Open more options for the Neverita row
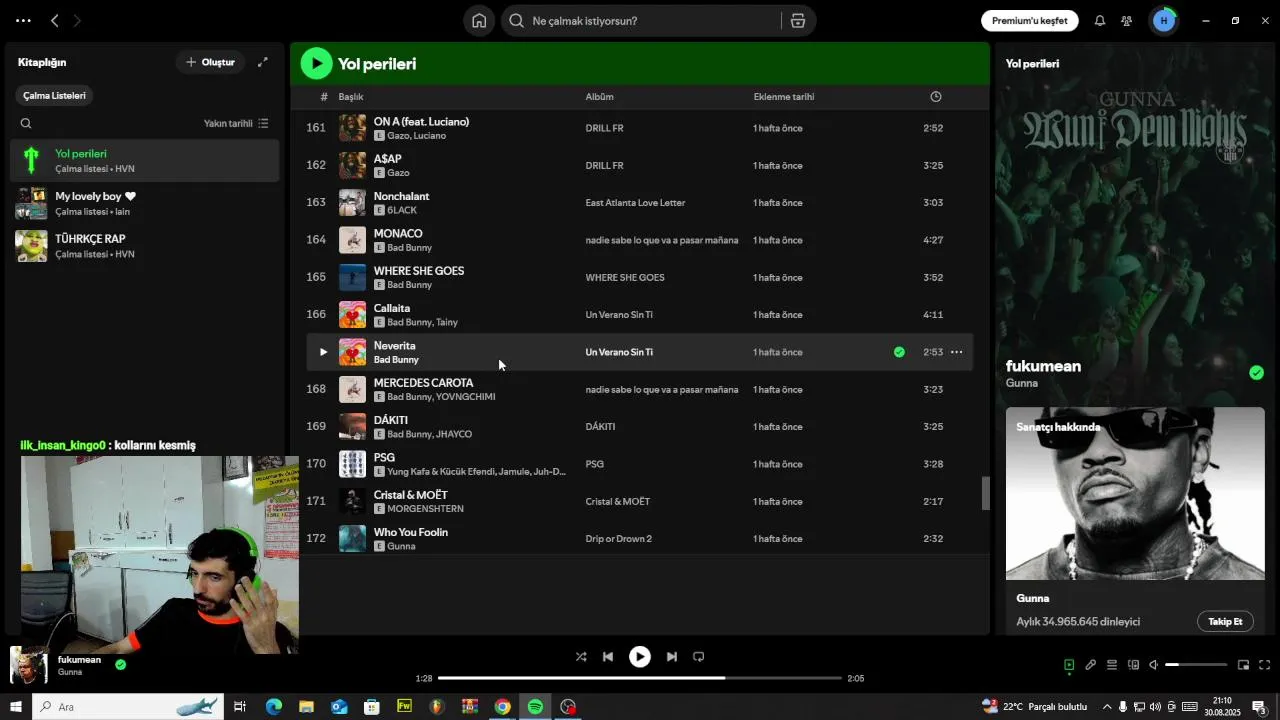Image resolution: width=1280 pixels, height=720 pixels. pos(957,352)
